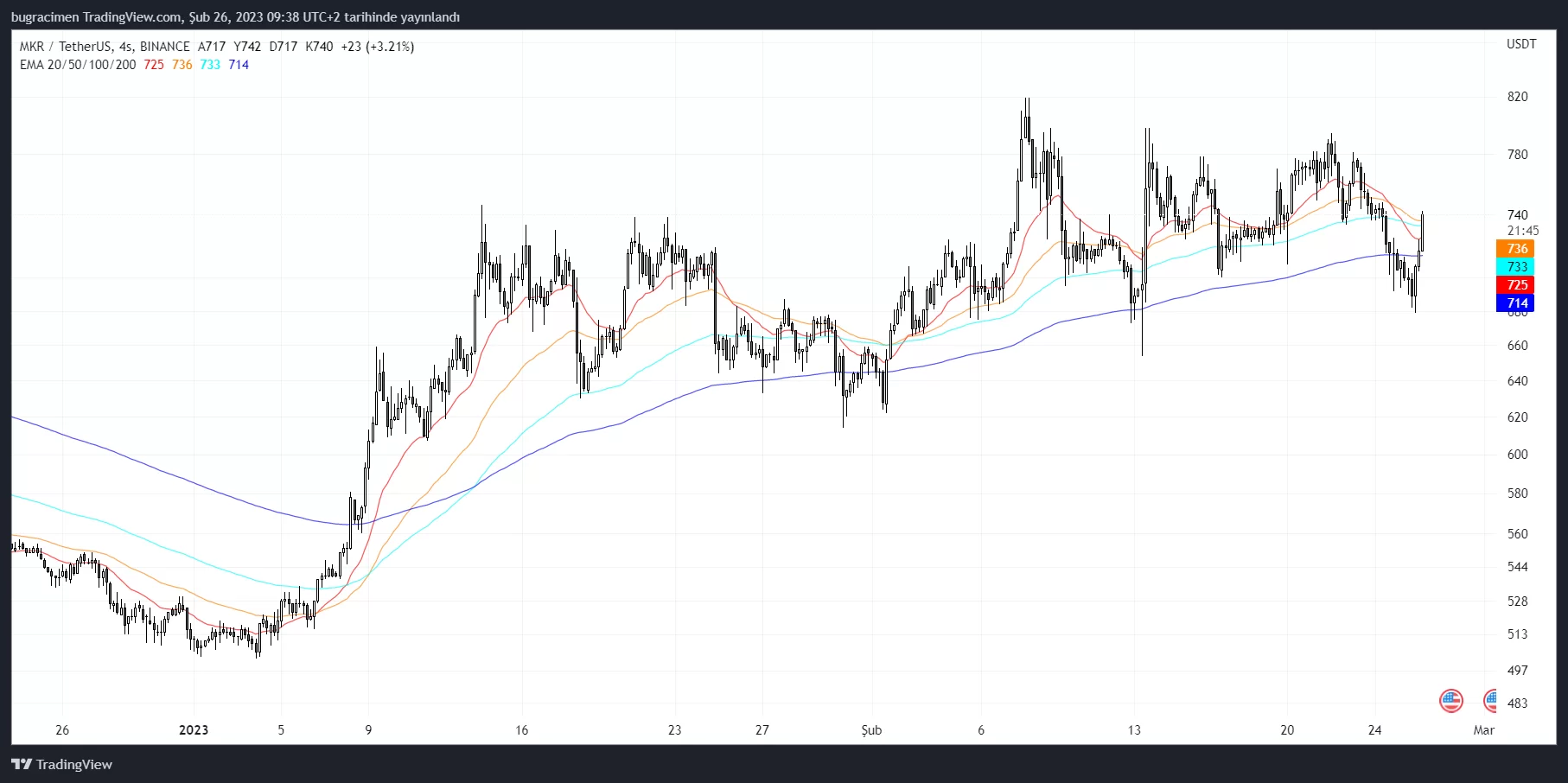The height and width of the screenshot is (783, 1568).
Task: Click the 21:45 candle countdown timer
Action: coord(1522,231)
